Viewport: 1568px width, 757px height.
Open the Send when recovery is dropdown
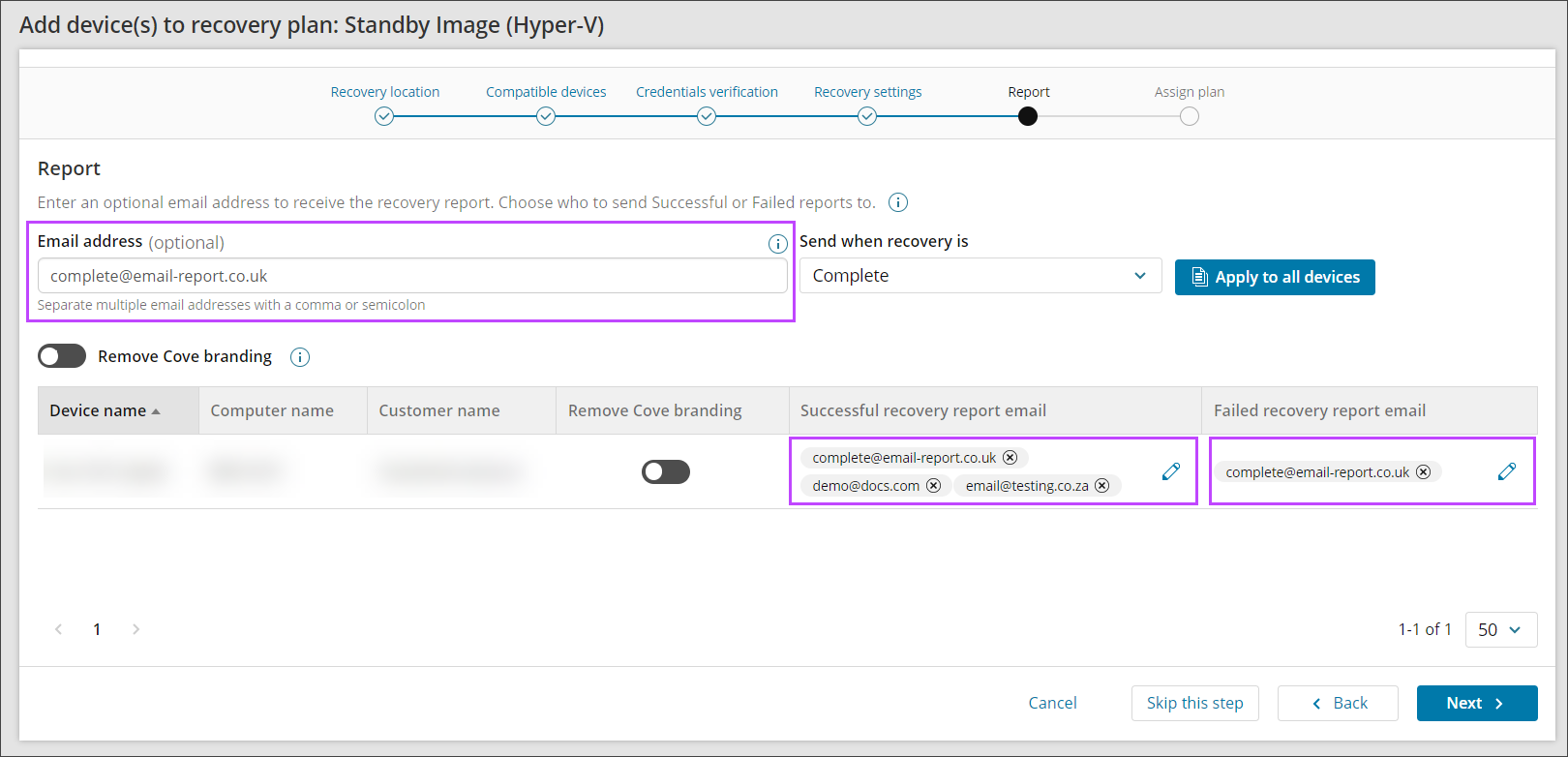[x=980, y=276]
